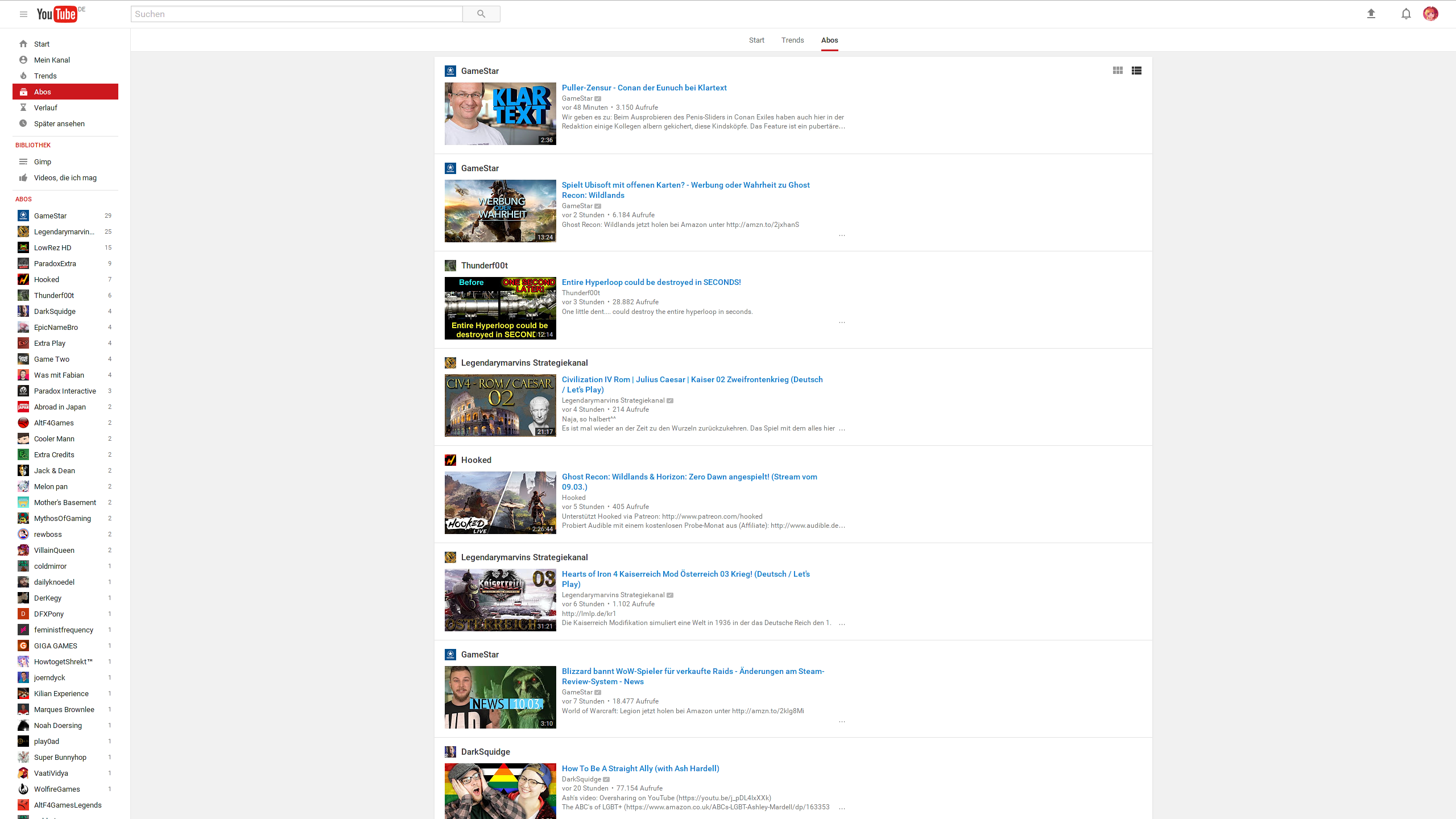Open WolfireGames subscription
Screen dimensions: 1456x819
click(x=65, y=789)
